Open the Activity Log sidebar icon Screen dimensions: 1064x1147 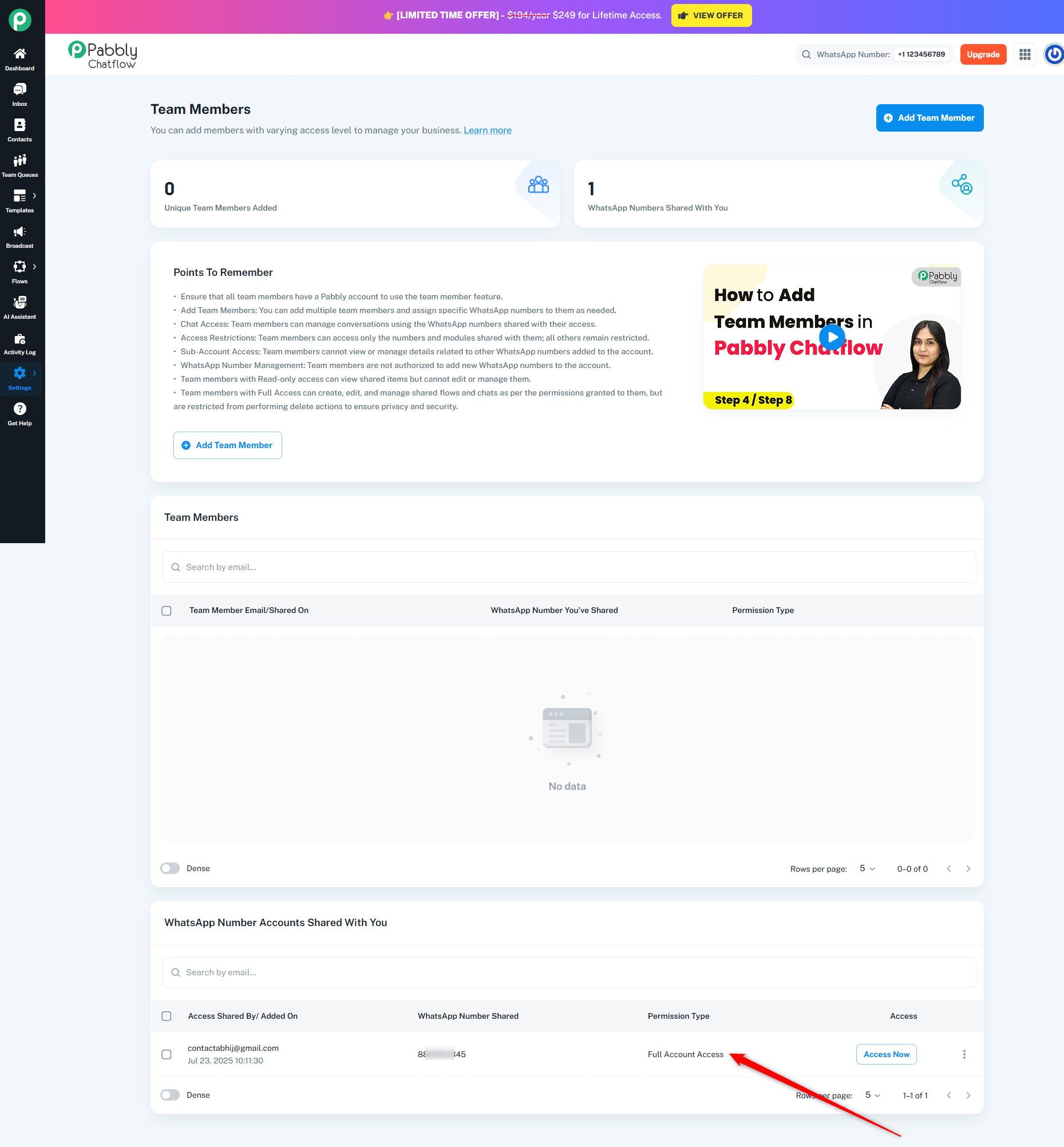[x=19, y=343]
